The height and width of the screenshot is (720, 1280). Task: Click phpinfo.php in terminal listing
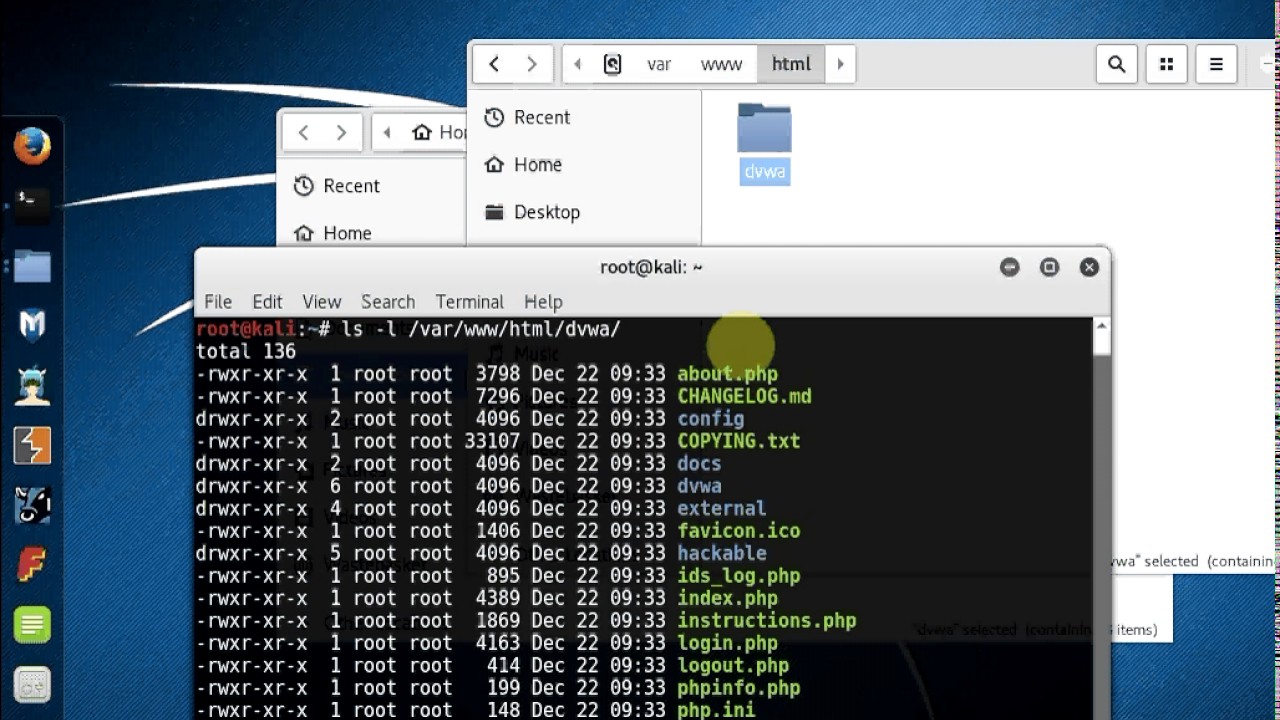(x=738, y=688)
